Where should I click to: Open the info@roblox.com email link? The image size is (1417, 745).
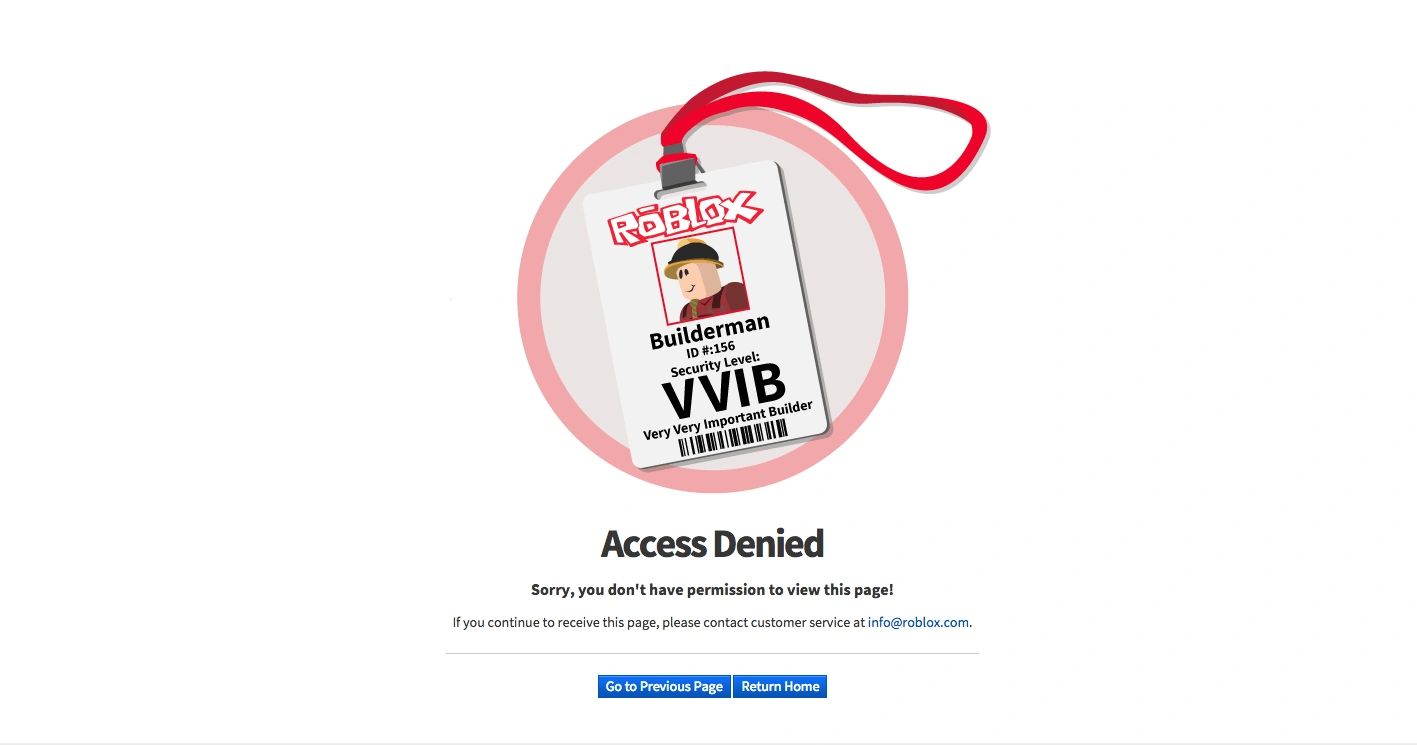pyautogui.click(x=918, y=622)
